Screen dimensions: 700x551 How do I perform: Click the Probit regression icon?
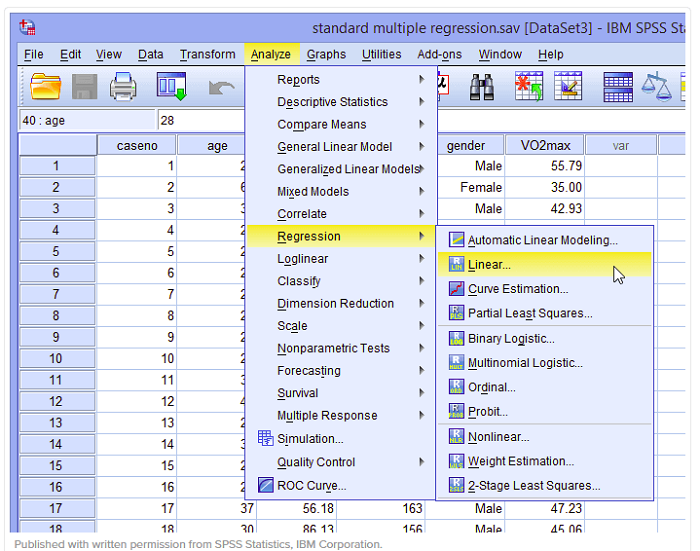456,411
